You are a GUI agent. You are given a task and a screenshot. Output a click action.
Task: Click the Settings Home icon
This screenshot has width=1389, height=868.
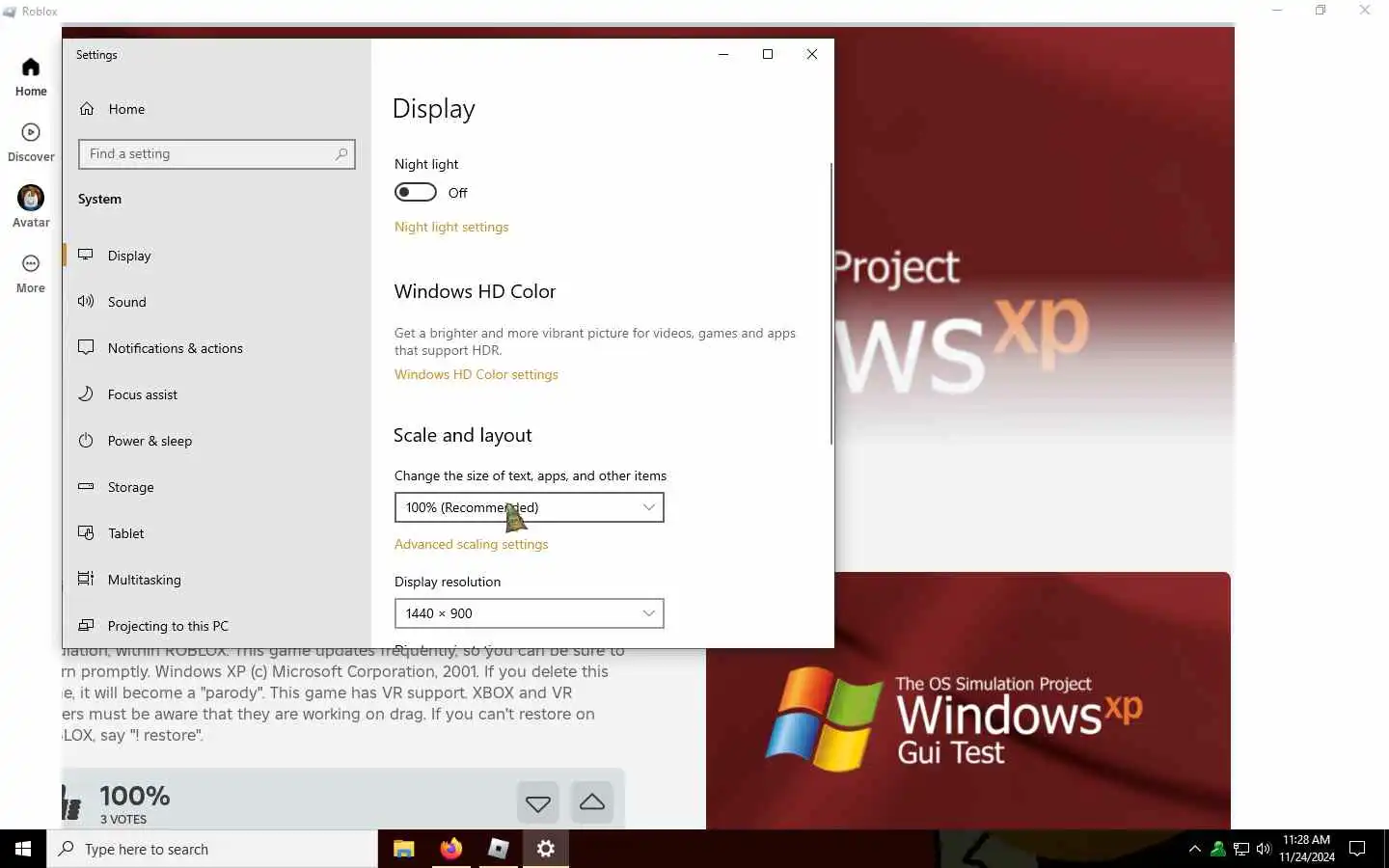[x=87, y=109]
